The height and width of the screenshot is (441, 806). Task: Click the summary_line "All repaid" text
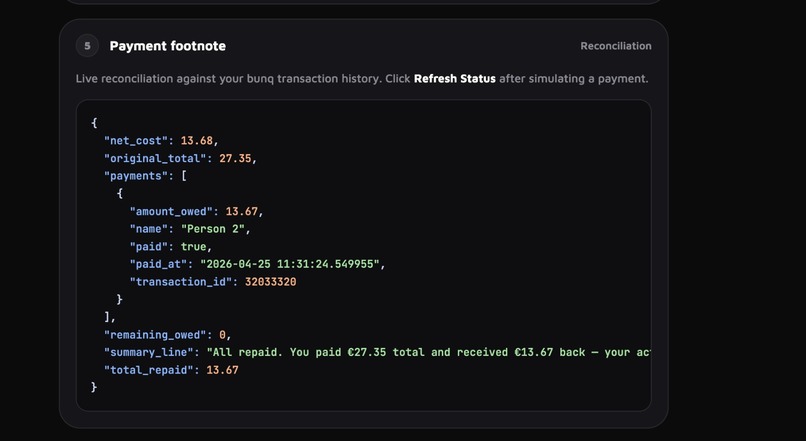pos(245,352)
